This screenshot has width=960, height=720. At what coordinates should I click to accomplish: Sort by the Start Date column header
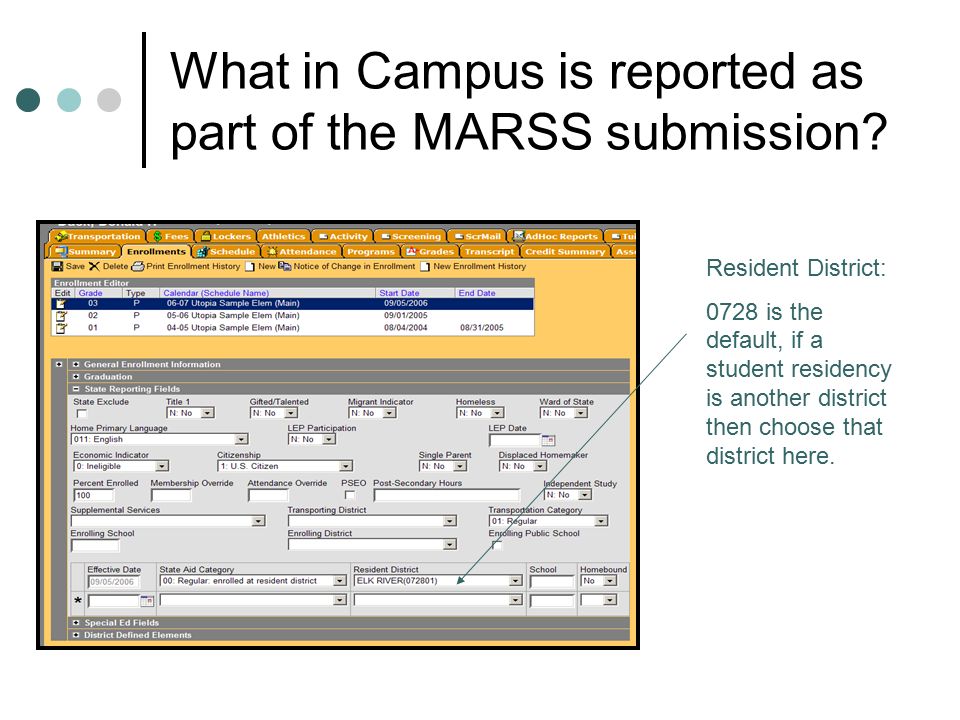(399, 293)
